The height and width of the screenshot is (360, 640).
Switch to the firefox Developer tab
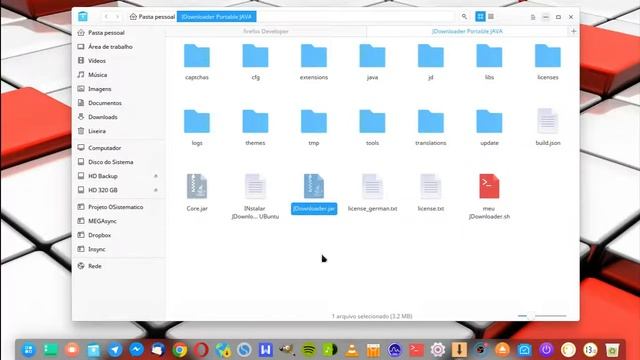(266, 31)
